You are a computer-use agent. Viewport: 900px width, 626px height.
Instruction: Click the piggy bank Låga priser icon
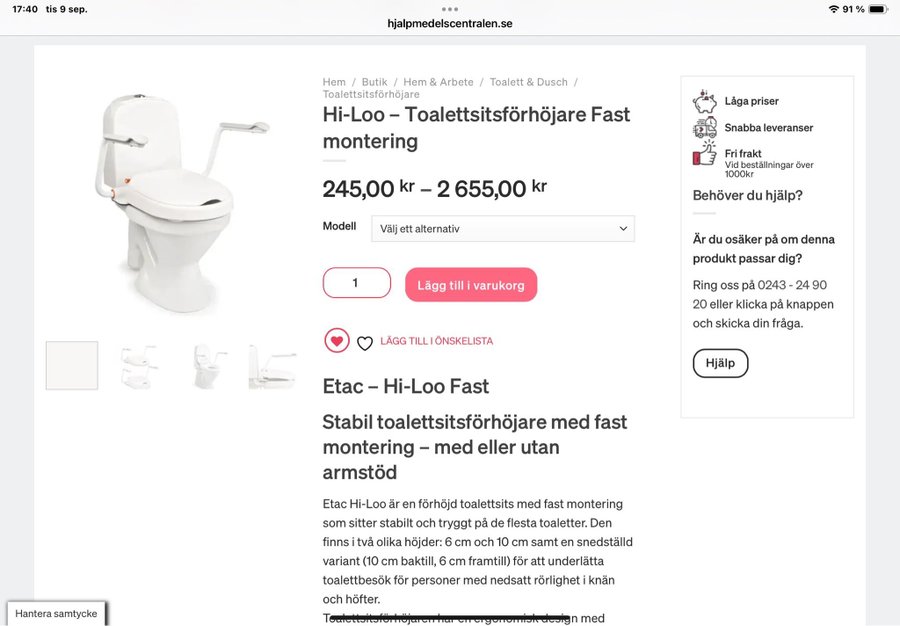pos(705,101)
